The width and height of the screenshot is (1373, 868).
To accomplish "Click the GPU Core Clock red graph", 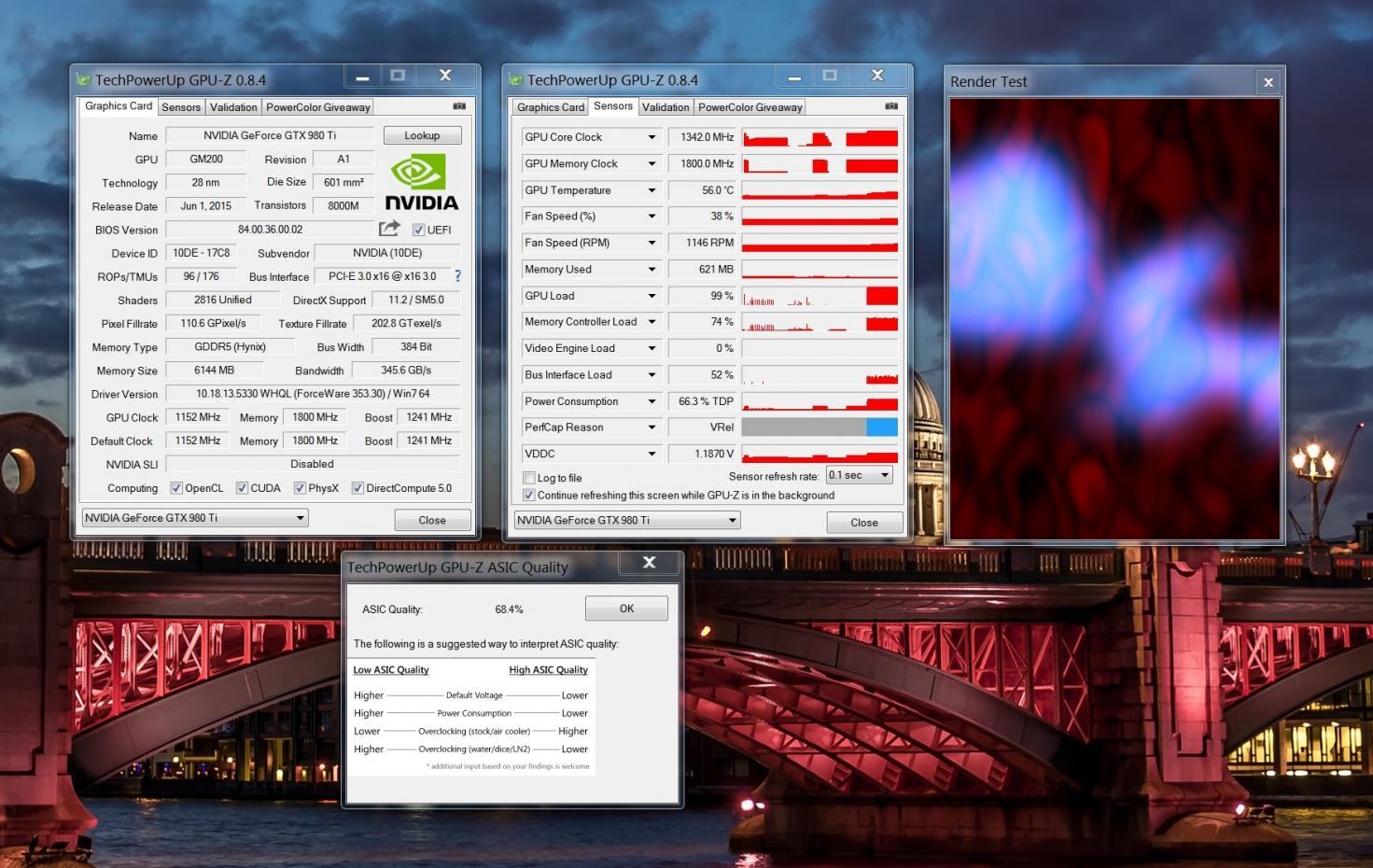I will [x=820, y=137].
